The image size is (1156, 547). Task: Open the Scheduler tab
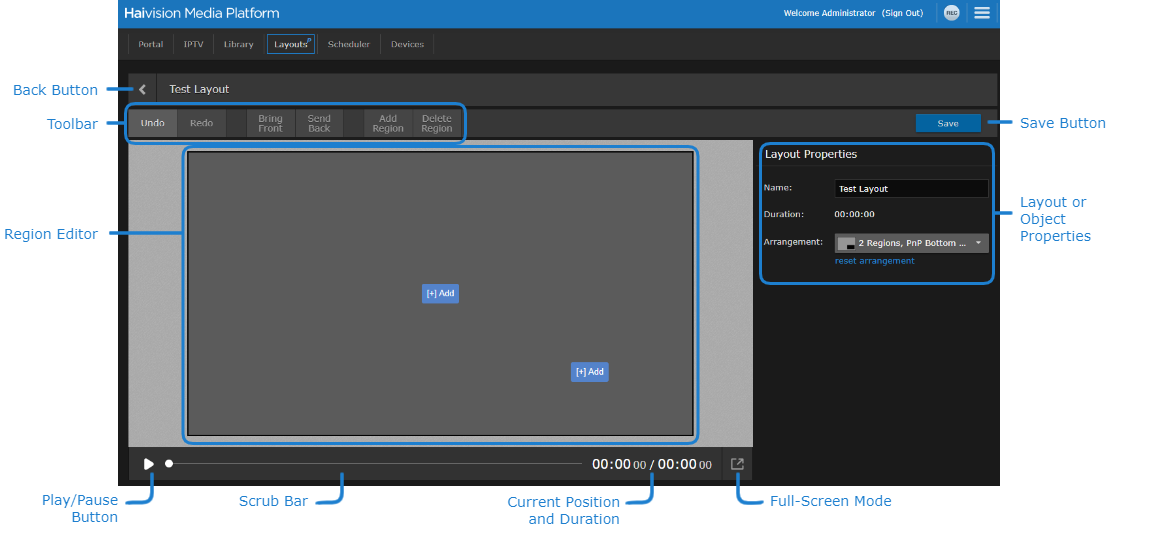[348, 44]
